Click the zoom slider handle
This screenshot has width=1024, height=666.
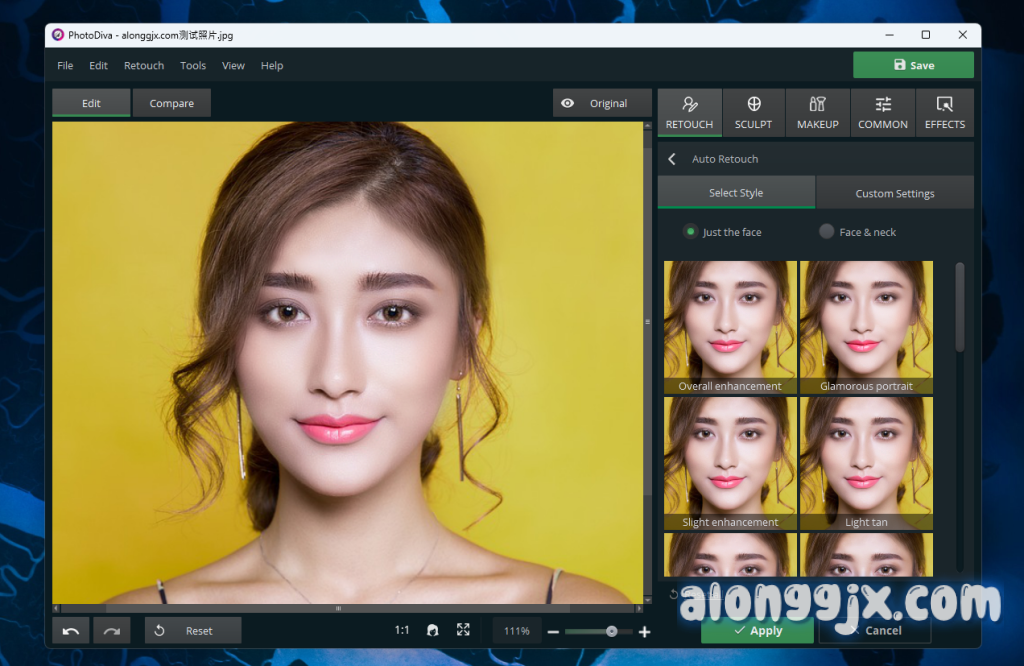(611, 631)
